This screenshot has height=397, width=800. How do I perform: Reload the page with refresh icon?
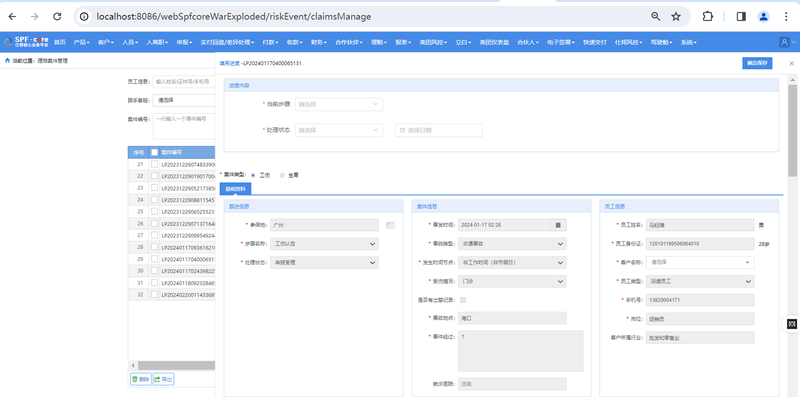(x=57, y=16)
